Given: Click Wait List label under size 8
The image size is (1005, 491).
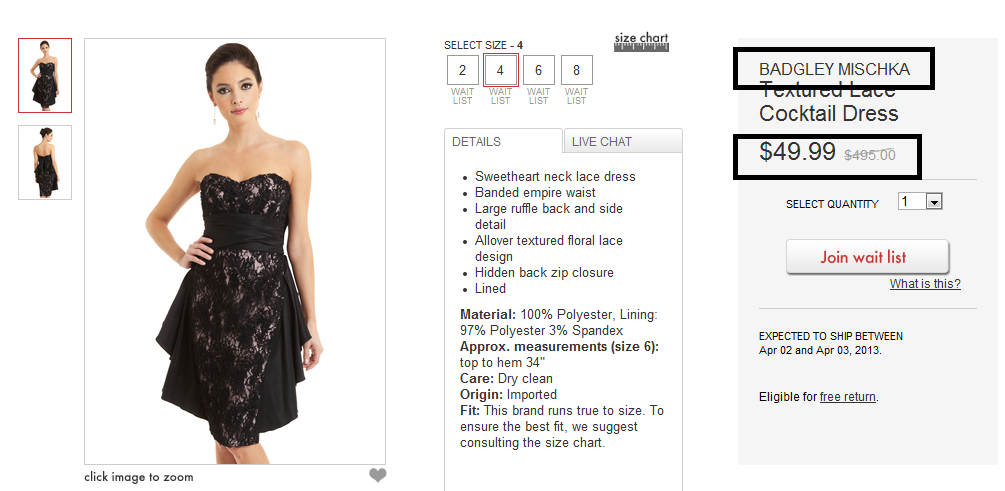Looking at the screenshot, I should [x=577, y=96].
